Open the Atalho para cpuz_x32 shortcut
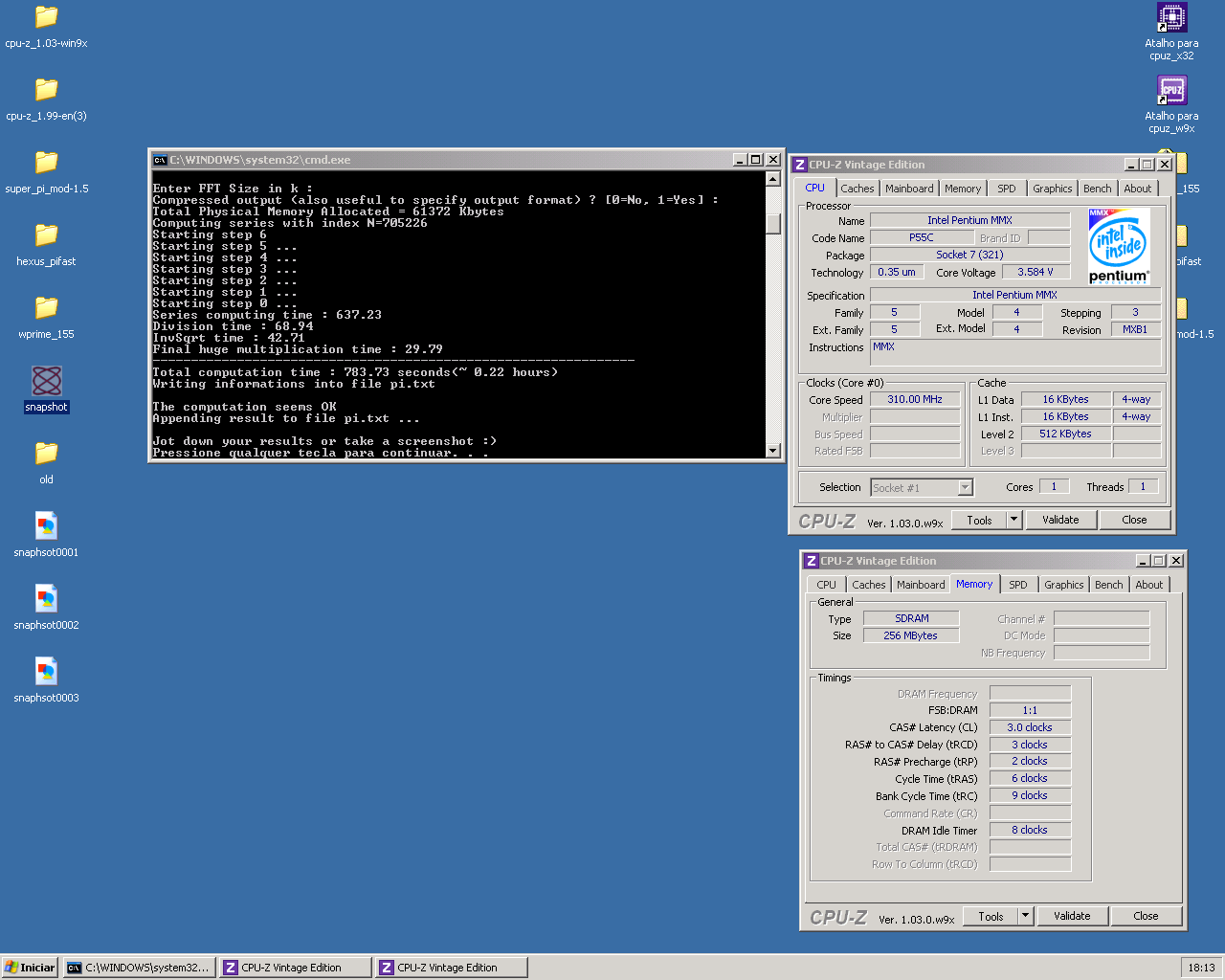 [1171, 18]
